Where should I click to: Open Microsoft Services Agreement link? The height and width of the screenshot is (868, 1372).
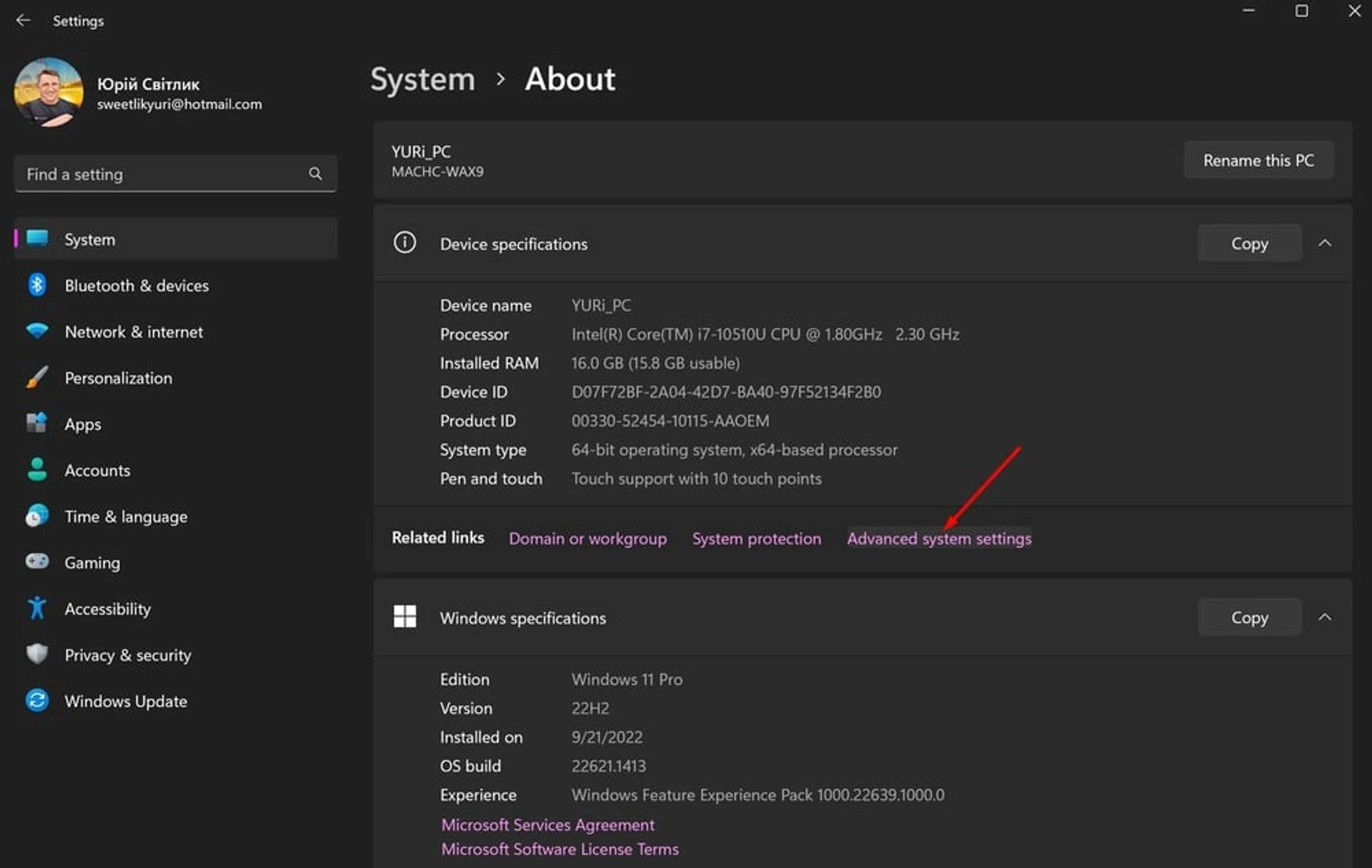(x=548, y=824)
